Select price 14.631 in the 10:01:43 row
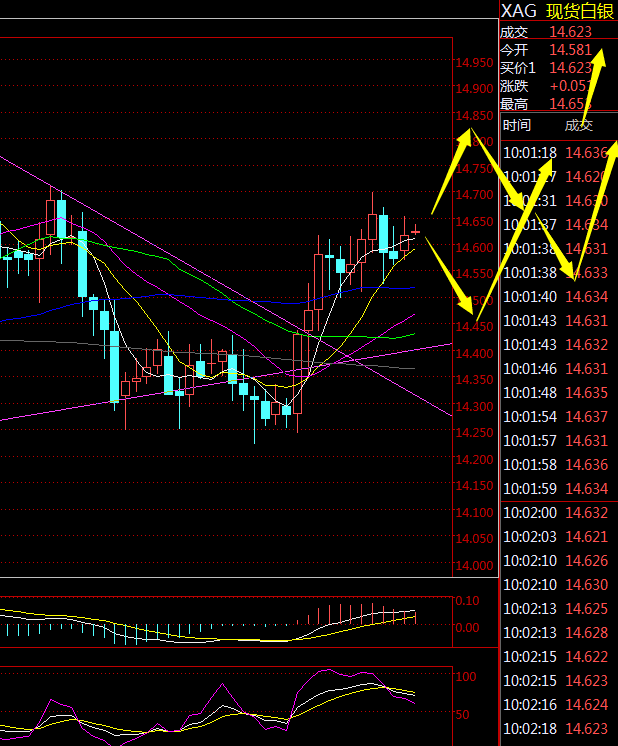Viewport: 618px width, 746px height. pos(587,320)
